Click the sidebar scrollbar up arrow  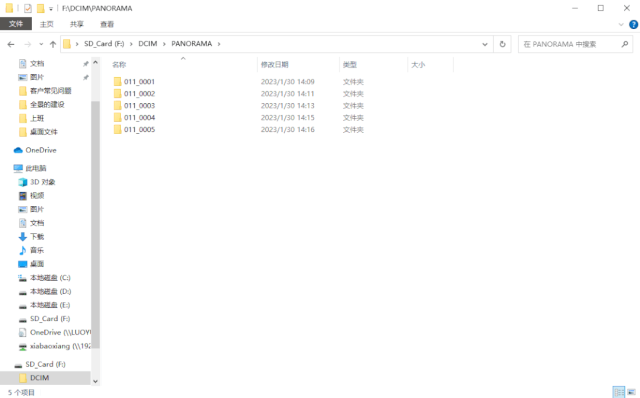(x=95, y=62)
